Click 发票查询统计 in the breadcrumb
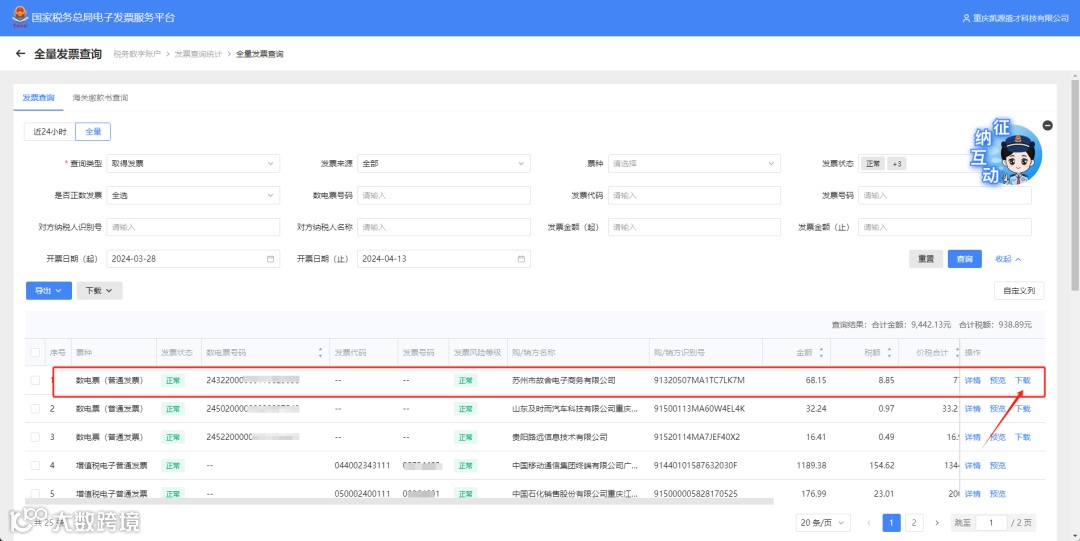Image resolution: width=1080 pixels, height=541 pixels. (198, 54)
